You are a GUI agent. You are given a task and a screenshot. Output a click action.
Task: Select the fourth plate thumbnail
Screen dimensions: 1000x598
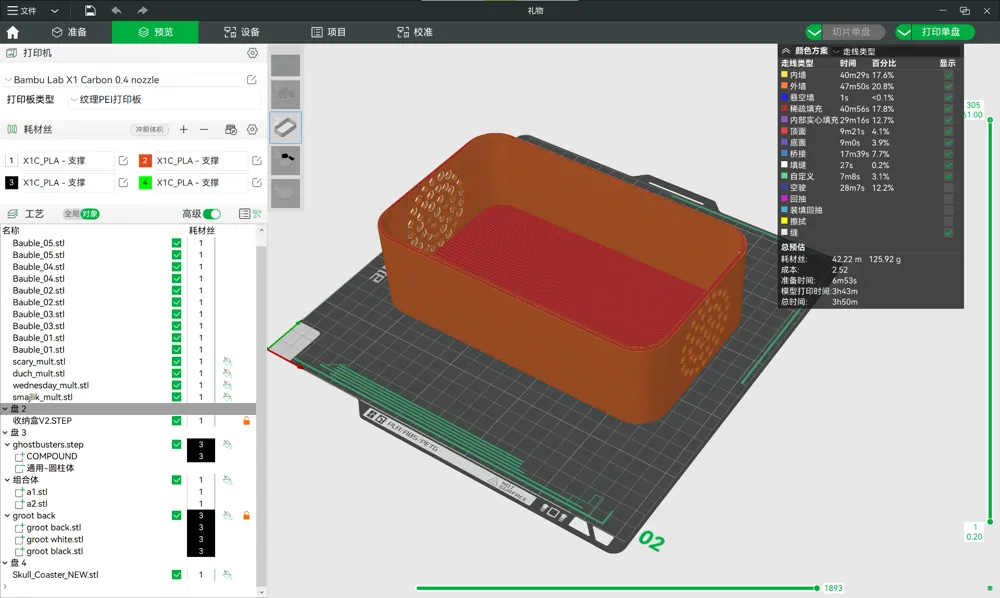coord(286,159)
